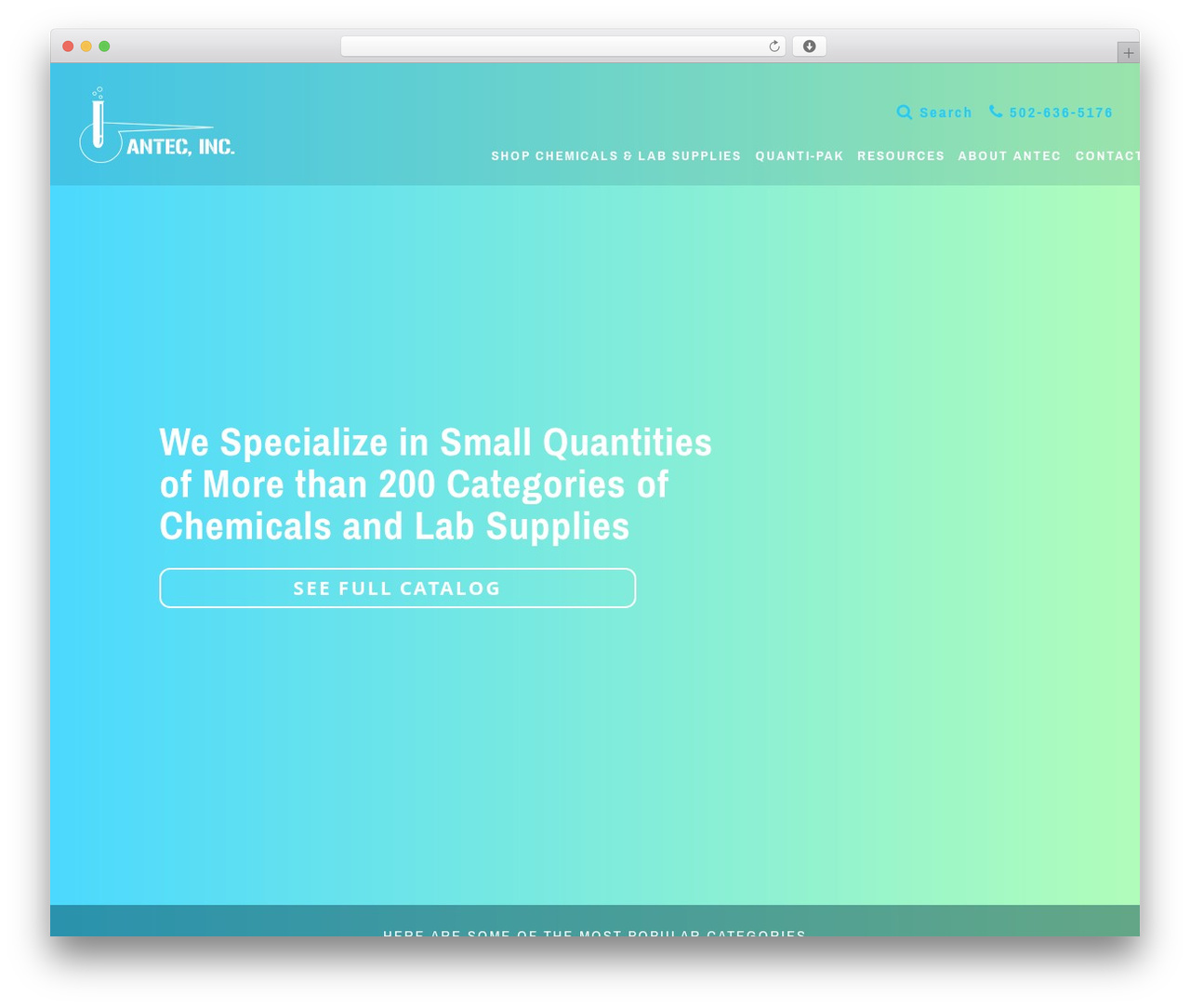1190x1008 pixels.
Task: Close the browser window with red button
Action: (x=68, y=46)
